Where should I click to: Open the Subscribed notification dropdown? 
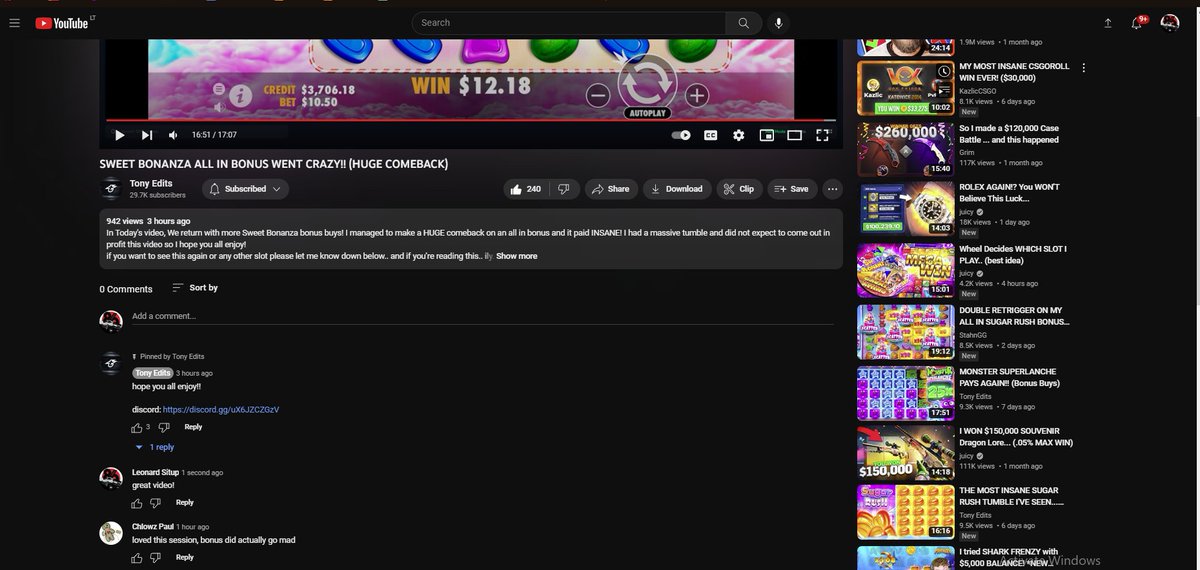(245, 189)
